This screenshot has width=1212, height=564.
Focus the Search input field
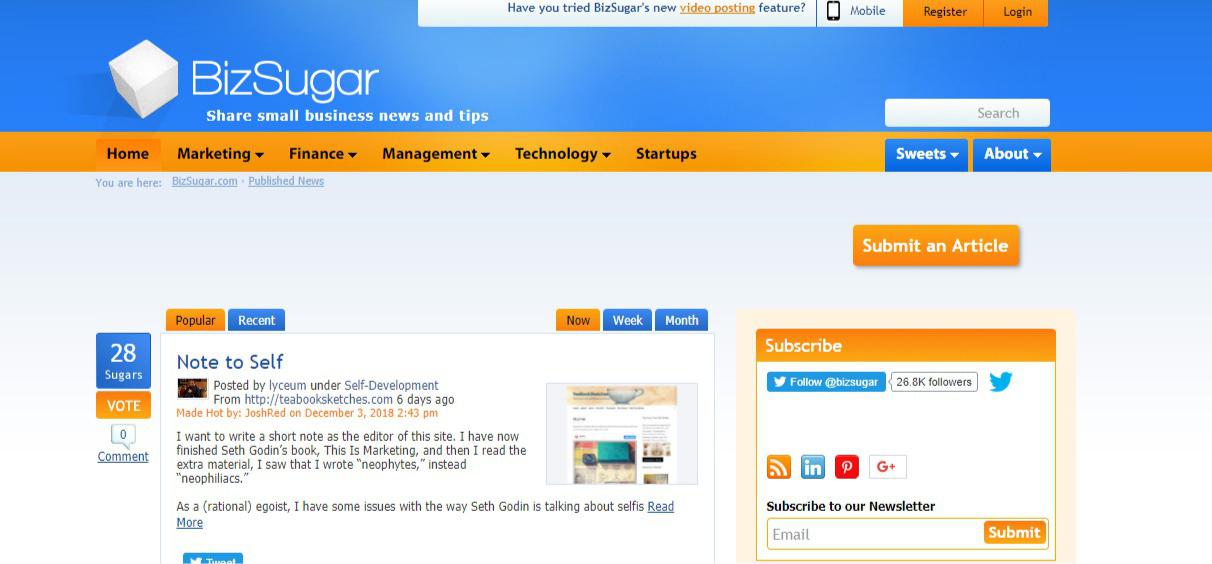967,113
